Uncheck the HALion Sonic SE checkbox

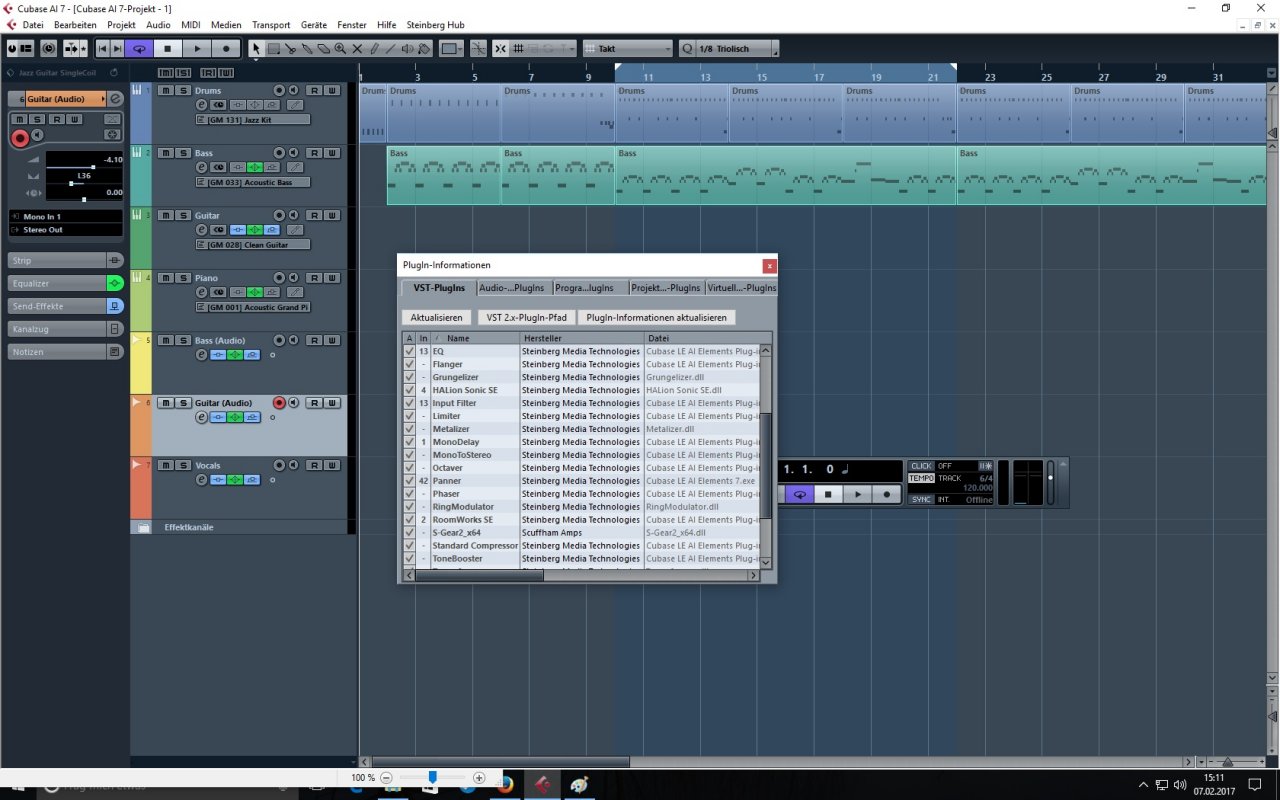click(x=409, y=390)
